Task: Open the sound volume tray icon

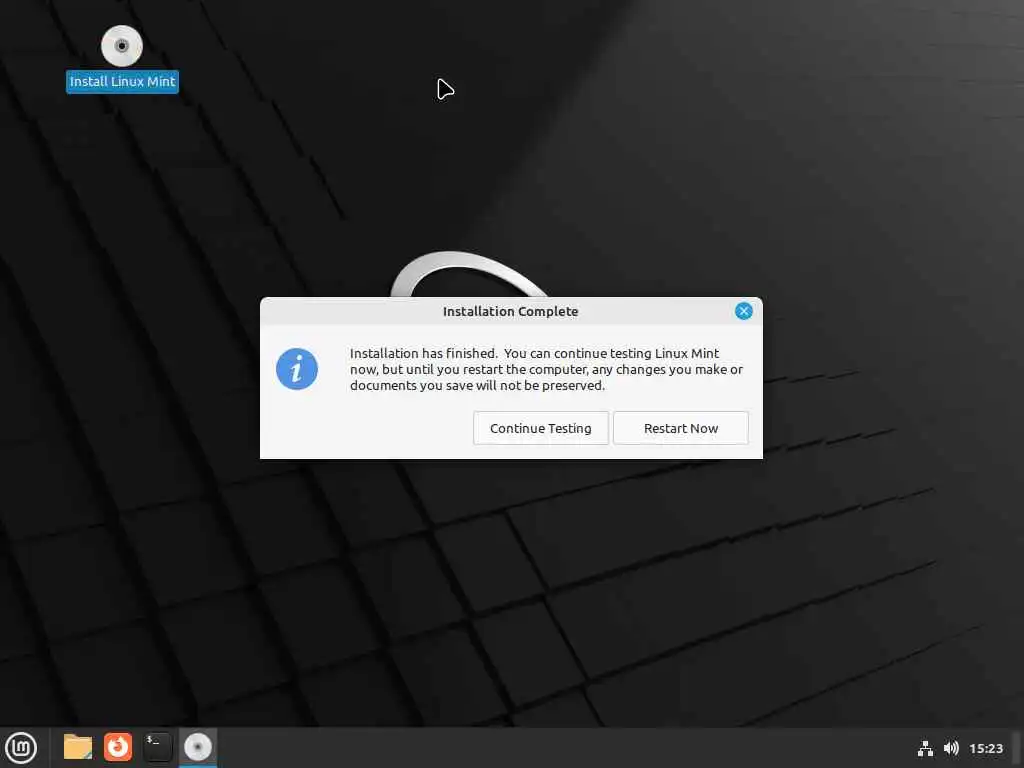Action: 952,748
